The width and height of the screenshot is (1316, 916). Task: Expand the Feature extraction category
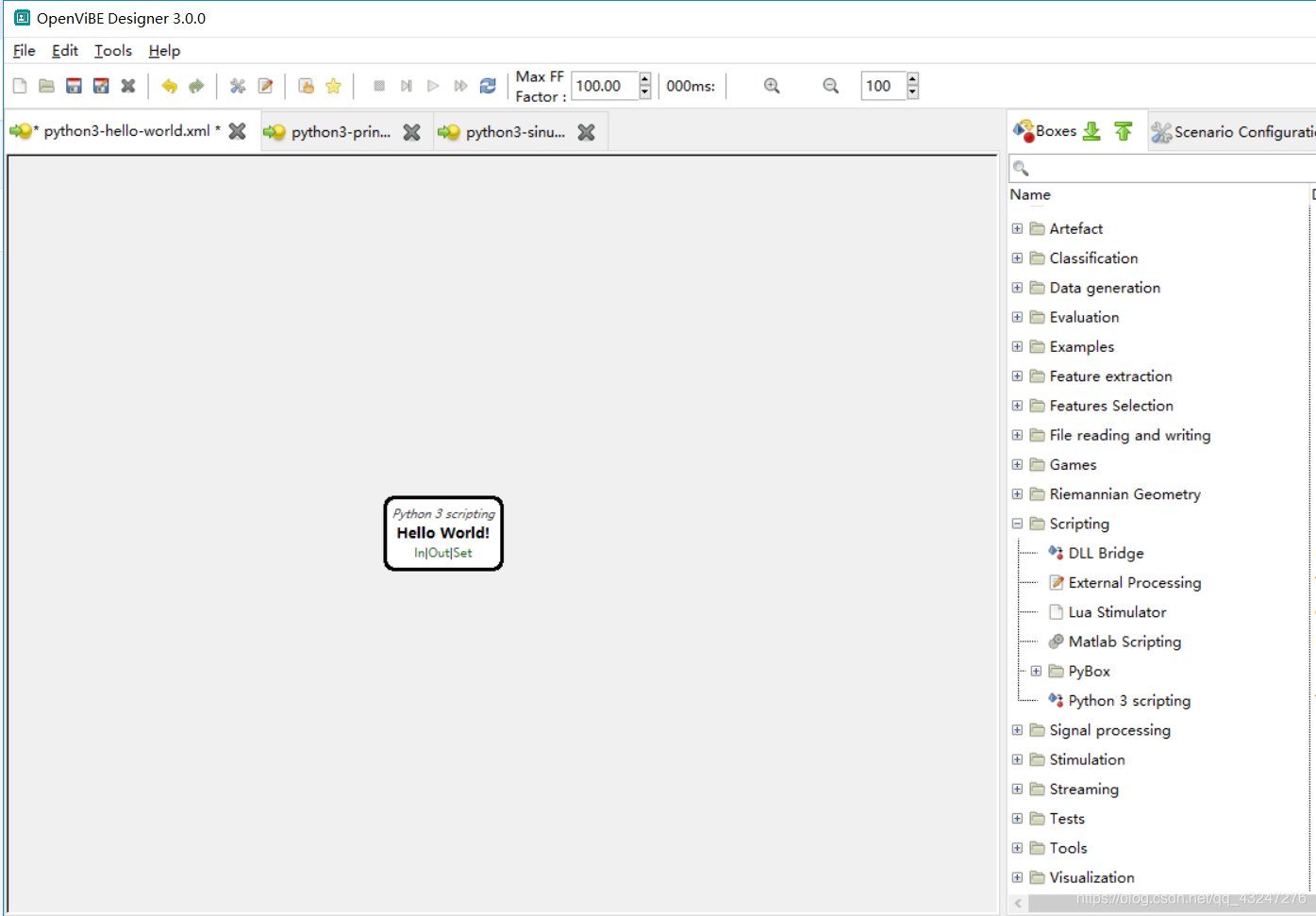[1017, 375]
